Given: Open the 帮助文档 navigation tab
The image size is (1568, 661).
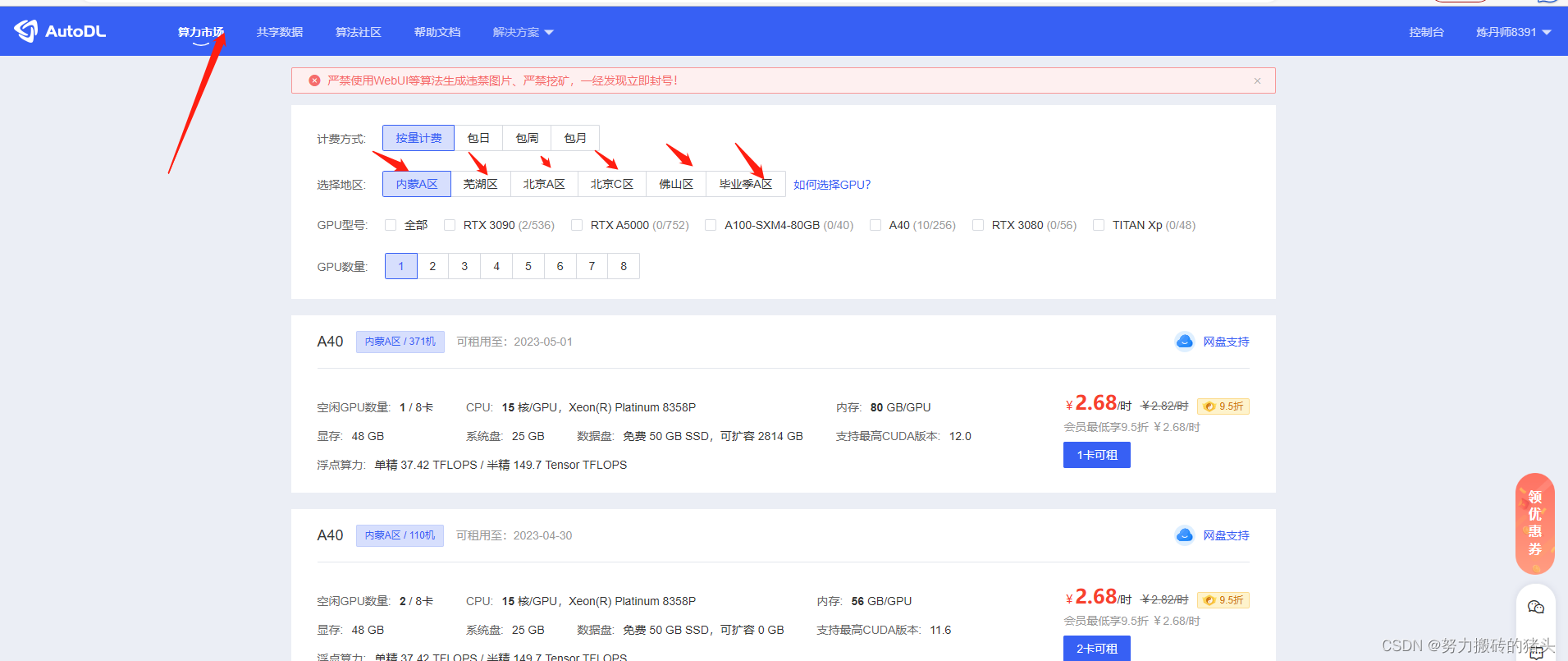Looking at the screenshot, I should pos(437,32).
